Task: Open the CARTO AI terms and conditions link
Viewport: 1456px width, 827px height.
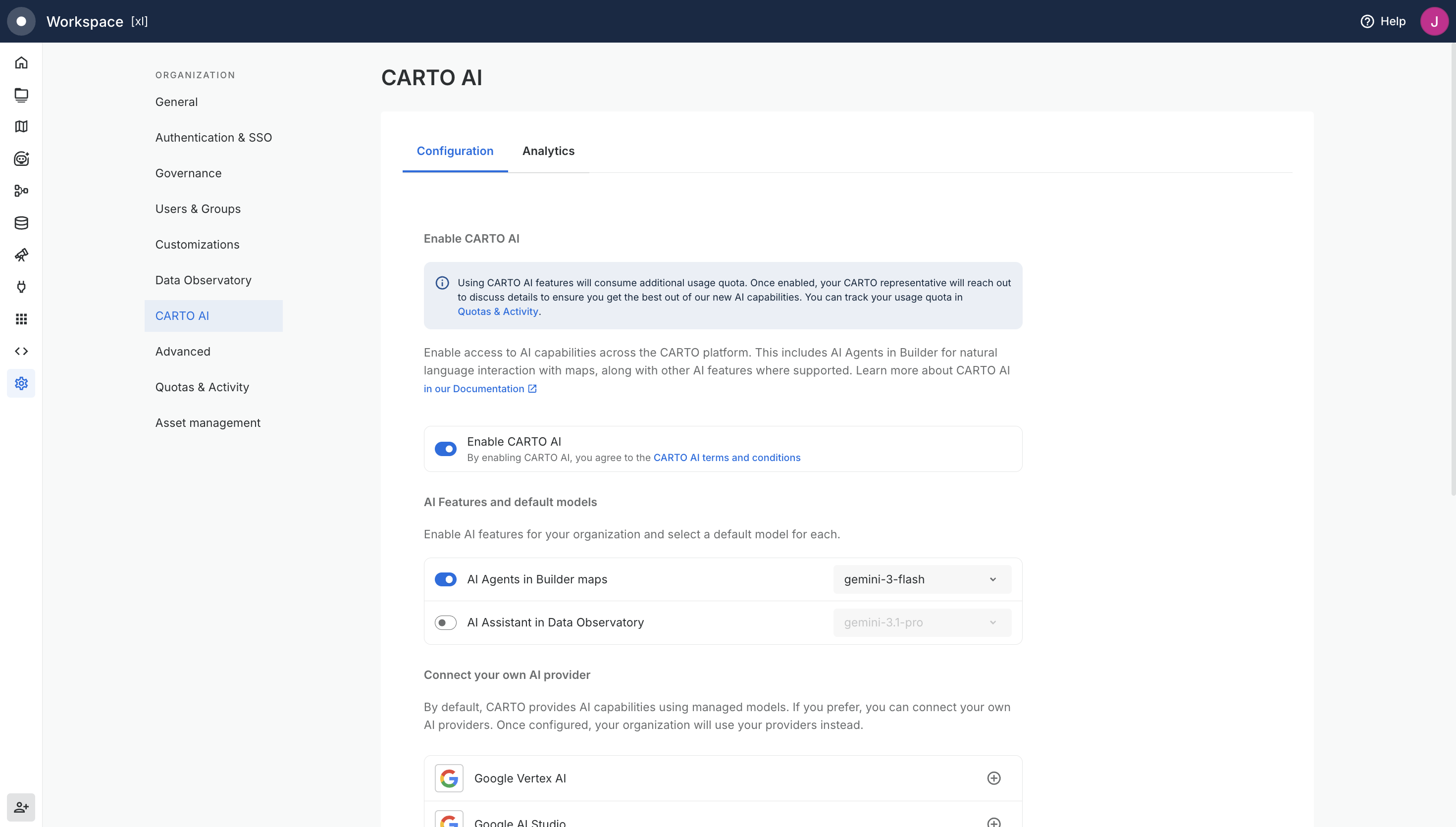Action: pyautogui.click(x=727, y=458)
